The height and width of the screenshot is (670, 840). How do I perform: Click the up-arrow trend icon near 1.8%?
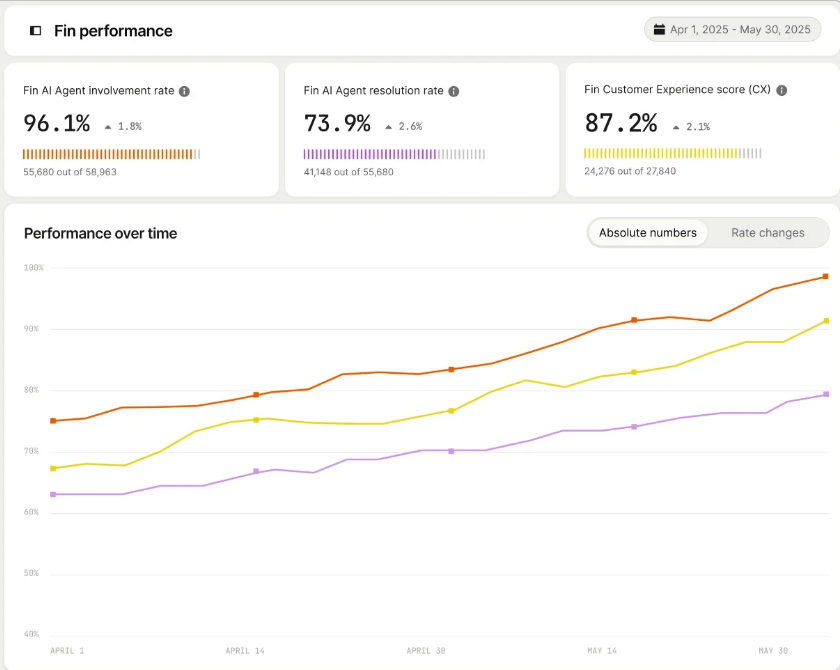pyautogui.click(x=108, y=127)
